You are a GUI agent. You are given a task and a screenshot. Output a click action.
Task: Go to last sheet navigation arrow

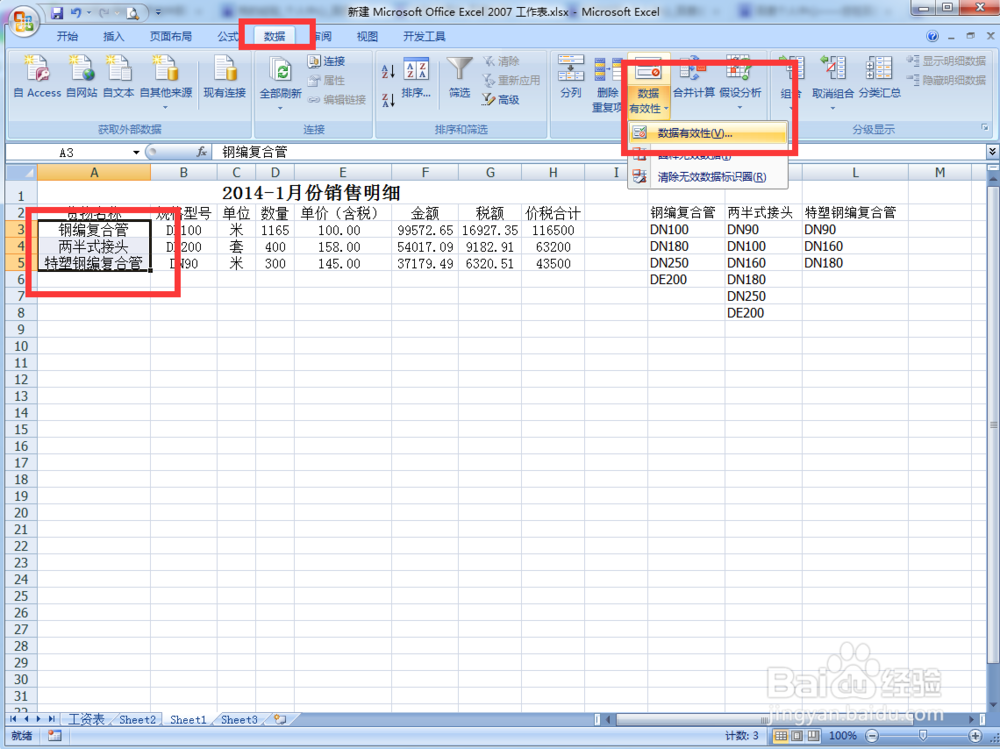(51, 719)
